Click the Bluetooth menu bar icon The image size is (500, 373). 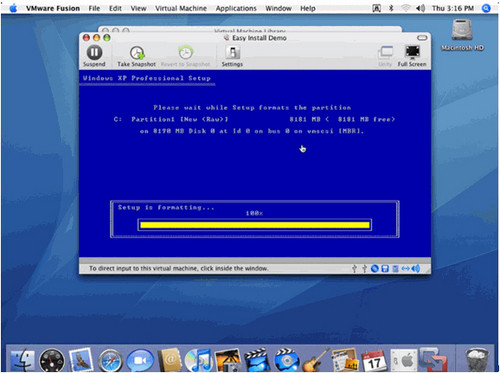click(x=391, y=8)
